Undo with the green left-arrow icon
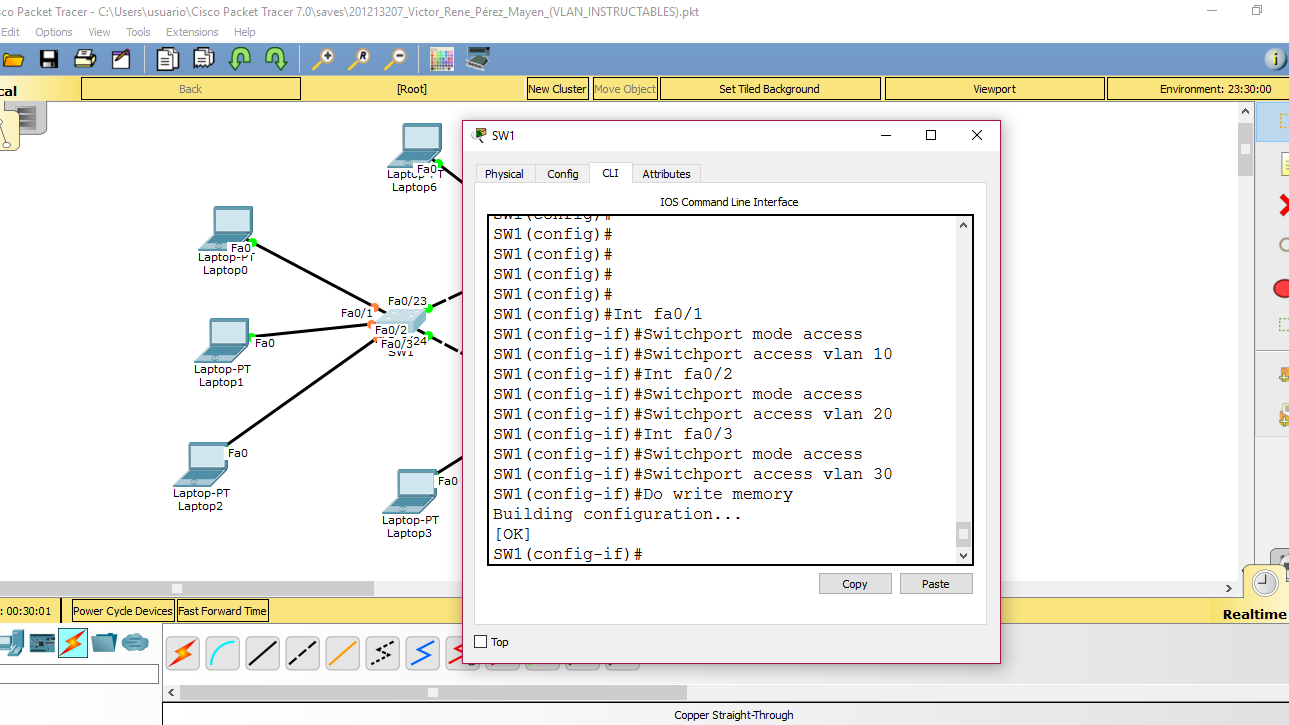This screenshot has height=725, width=1289. tap(240, 59)
